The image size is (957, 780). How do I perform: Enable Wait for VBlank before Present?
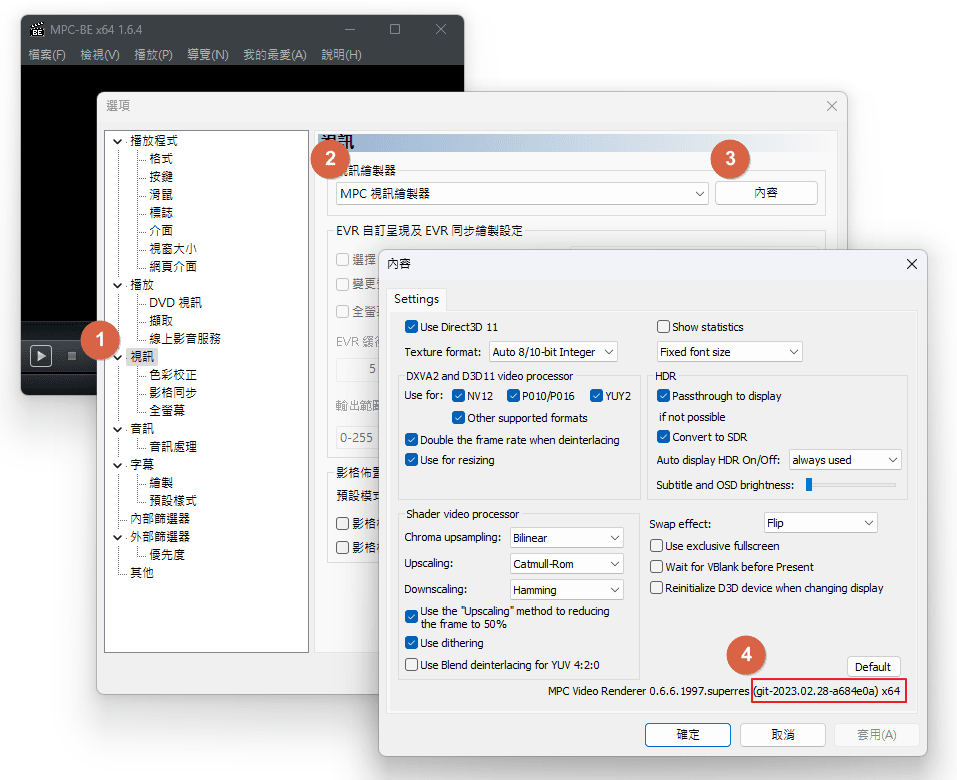(x=657, y=567)
